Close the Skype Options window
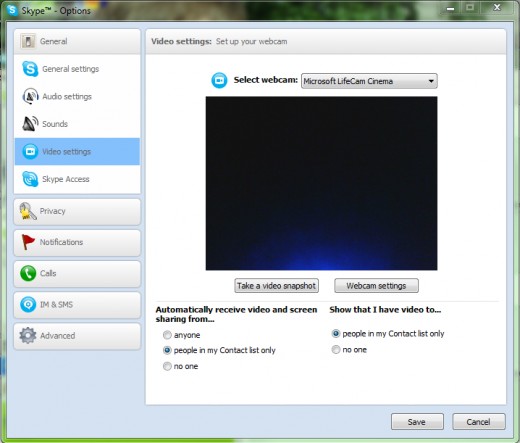The width and height of the screenshot is (520, 443). (497, 8)
